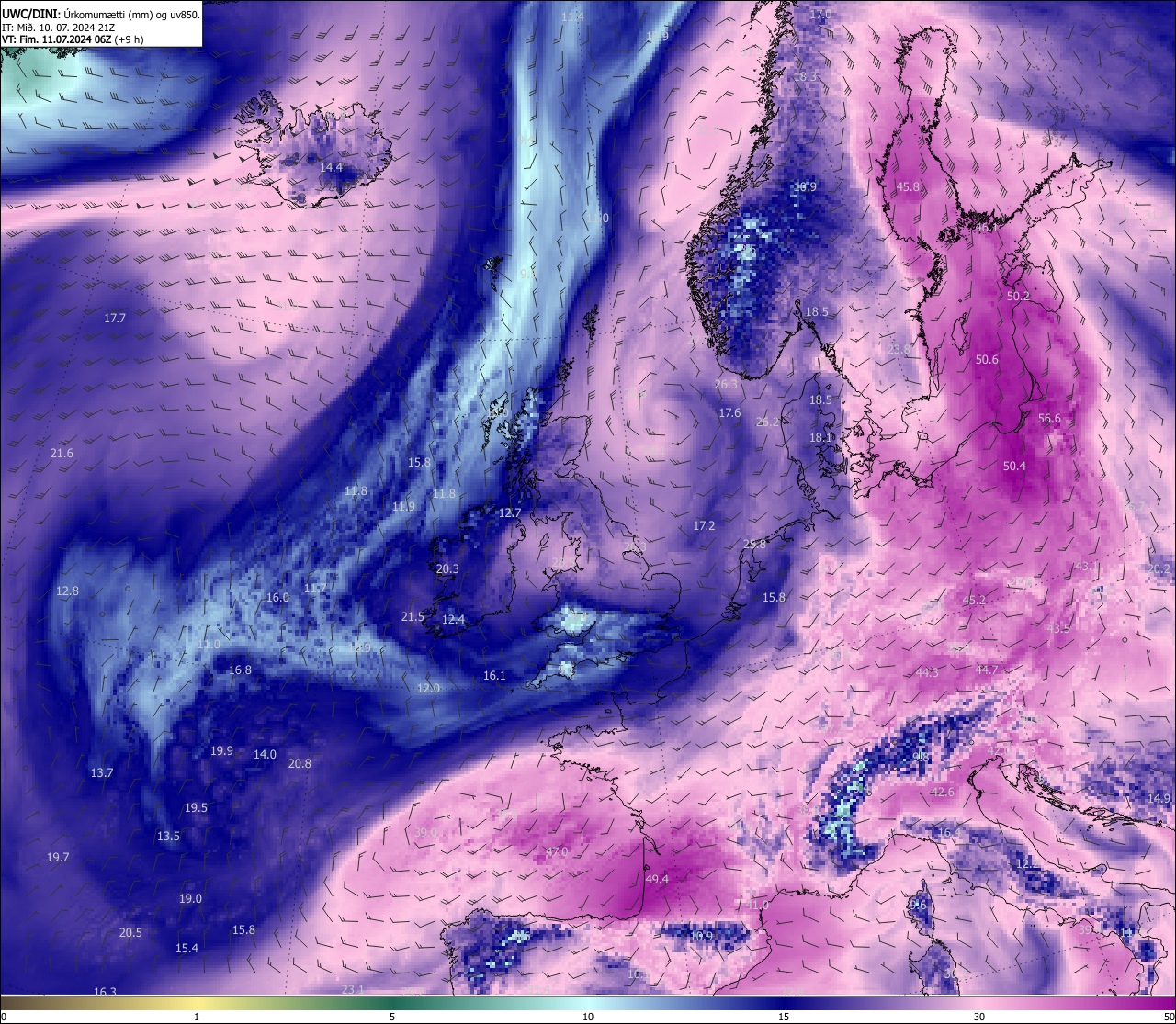Click the 50.4 value over the Baltic coast
The image size is (1176, 1024).
[x=1013, y=466]
